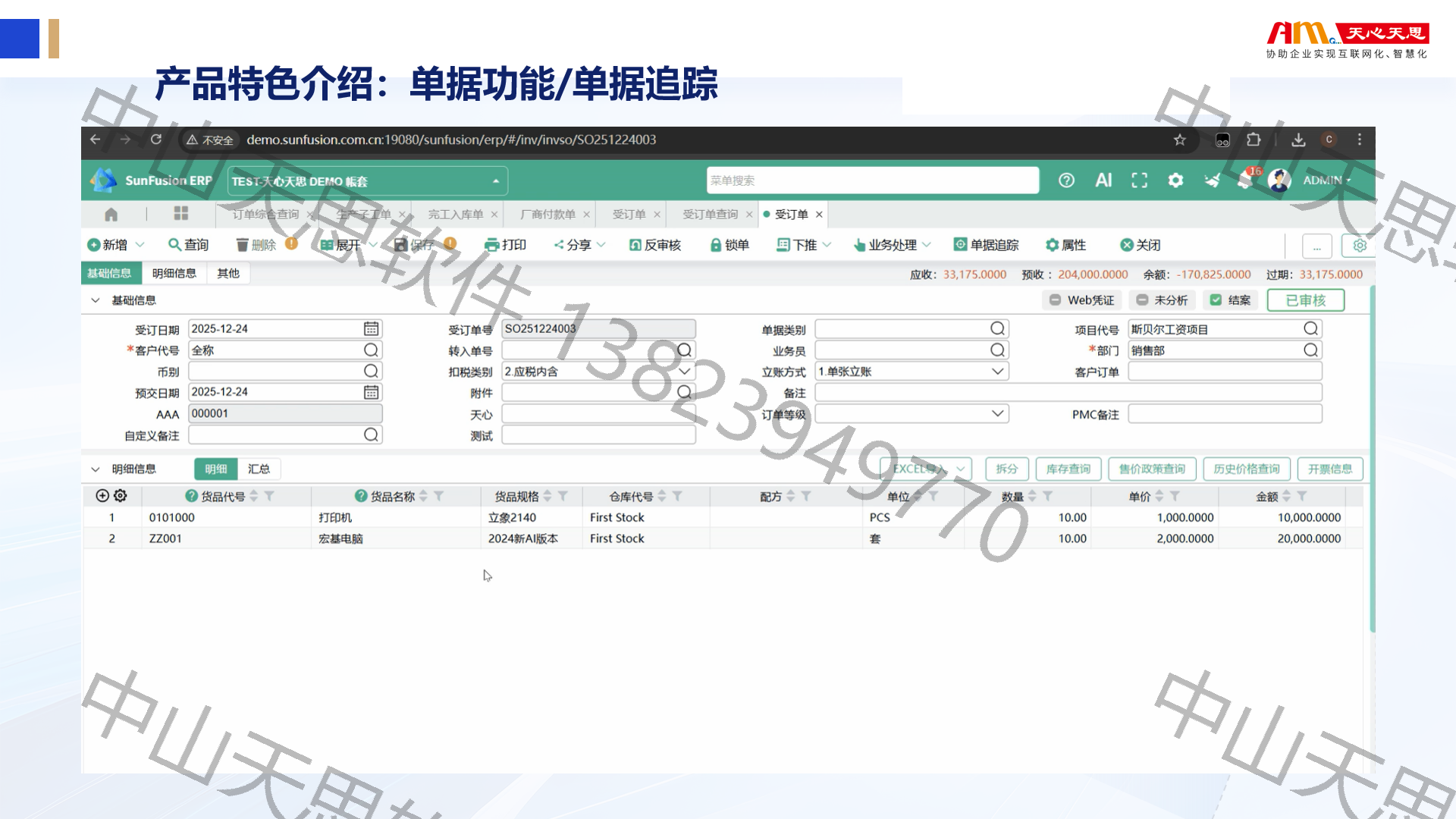Screen dimensions: 1456x819
Task: Open the 明细信息 sub-tab
Action: point(174,274)
